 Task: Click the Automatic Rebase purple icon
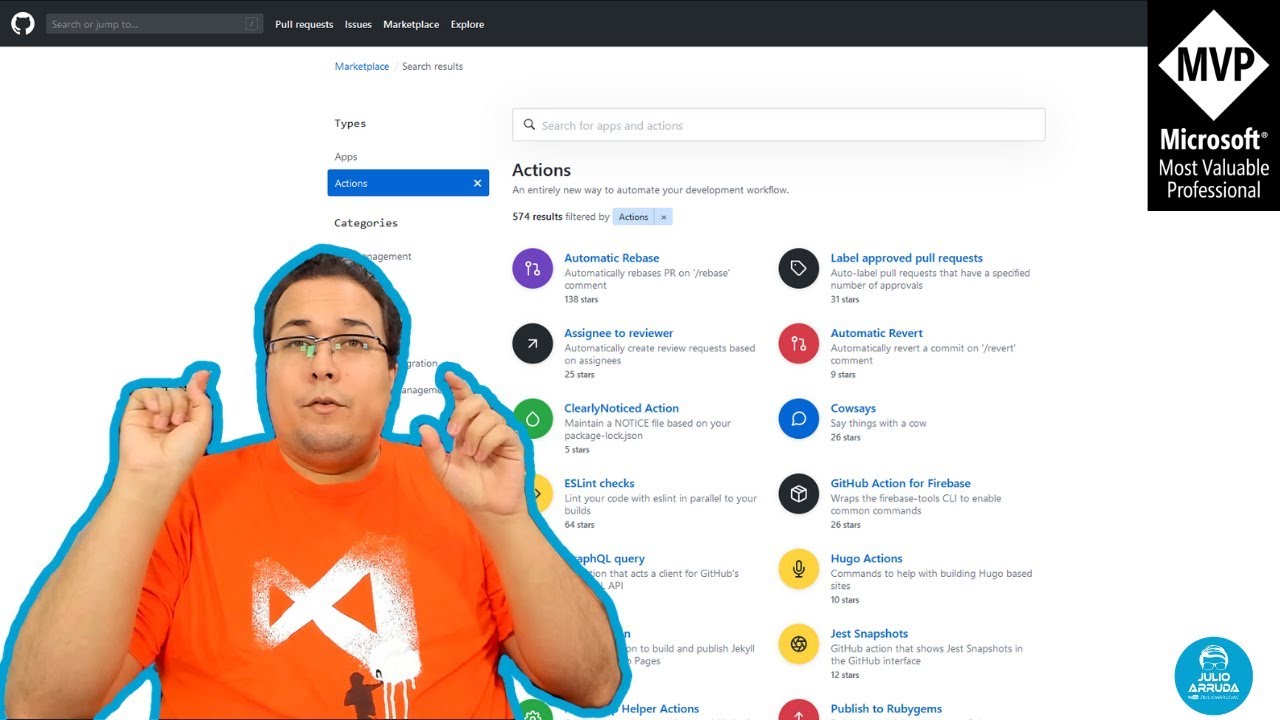tap(532, 269)
